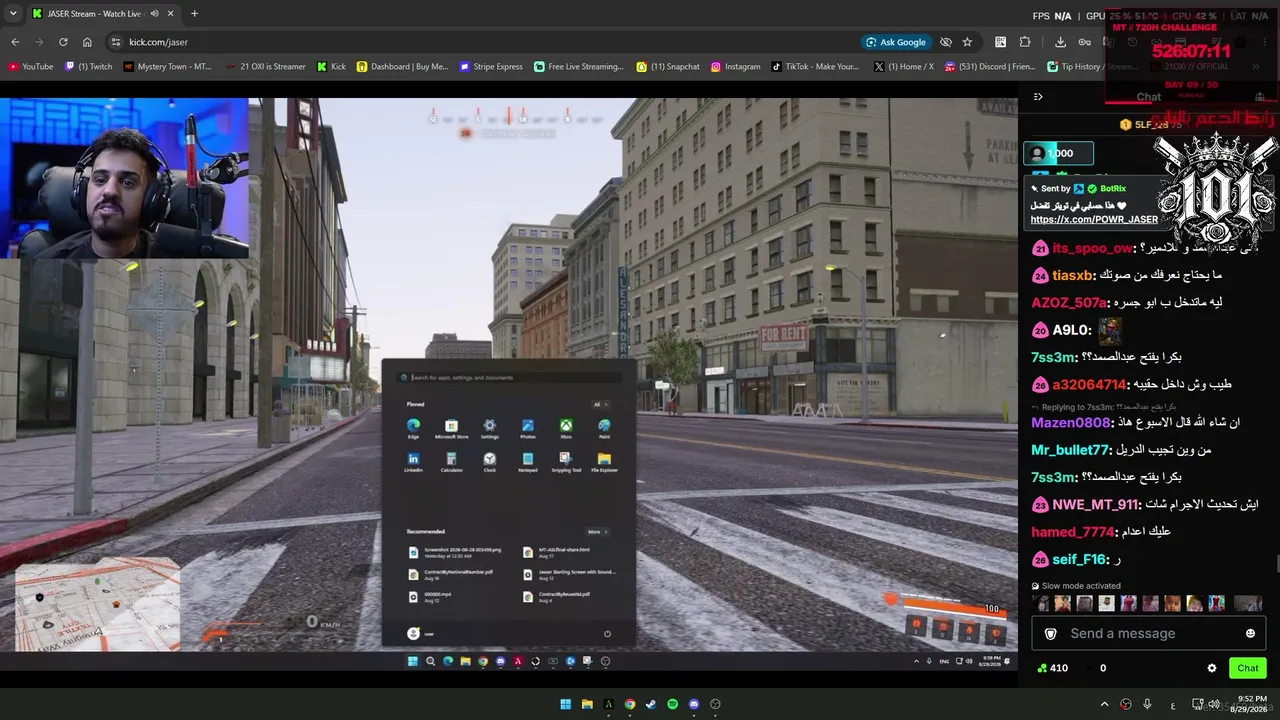Select the Chat tab header
This screenshot has height=720, width=1280.
[x=1148, y=97]
